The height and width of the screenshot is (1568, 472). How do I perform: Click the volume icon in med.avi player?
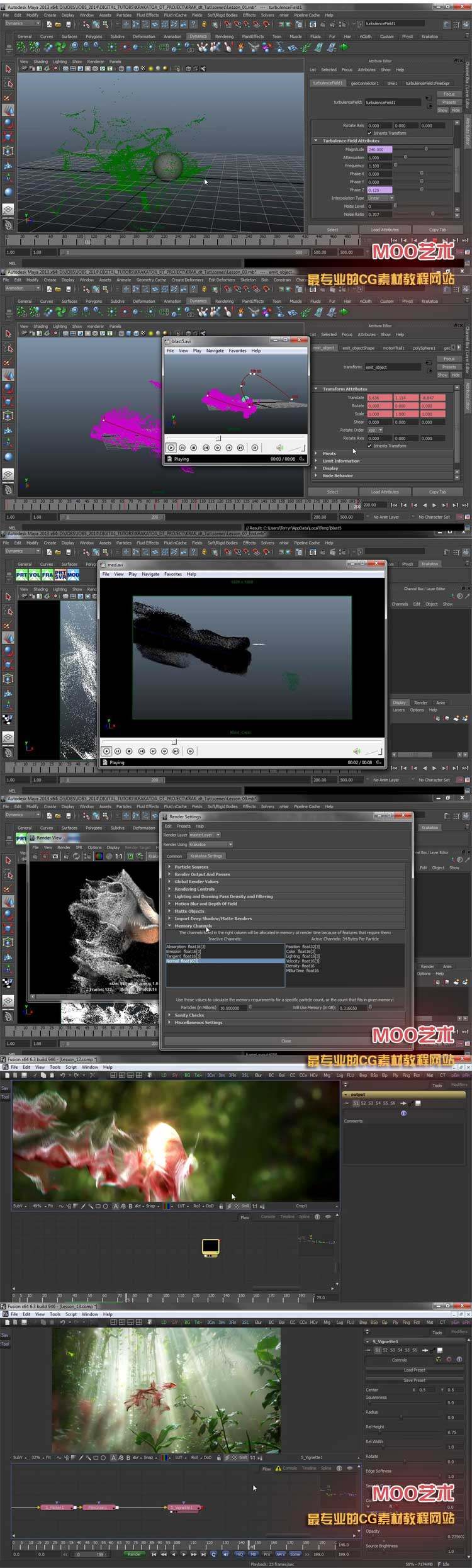357,751
